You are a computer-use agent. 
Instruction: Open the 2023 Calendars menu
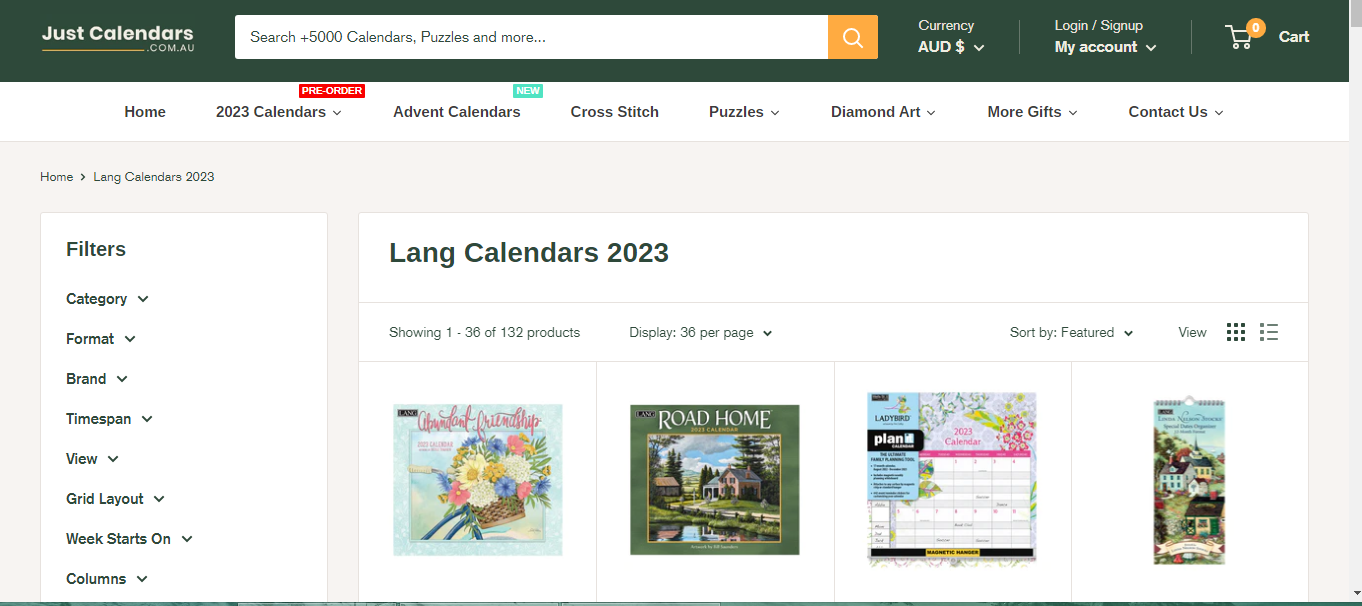(x=278, y=112)
